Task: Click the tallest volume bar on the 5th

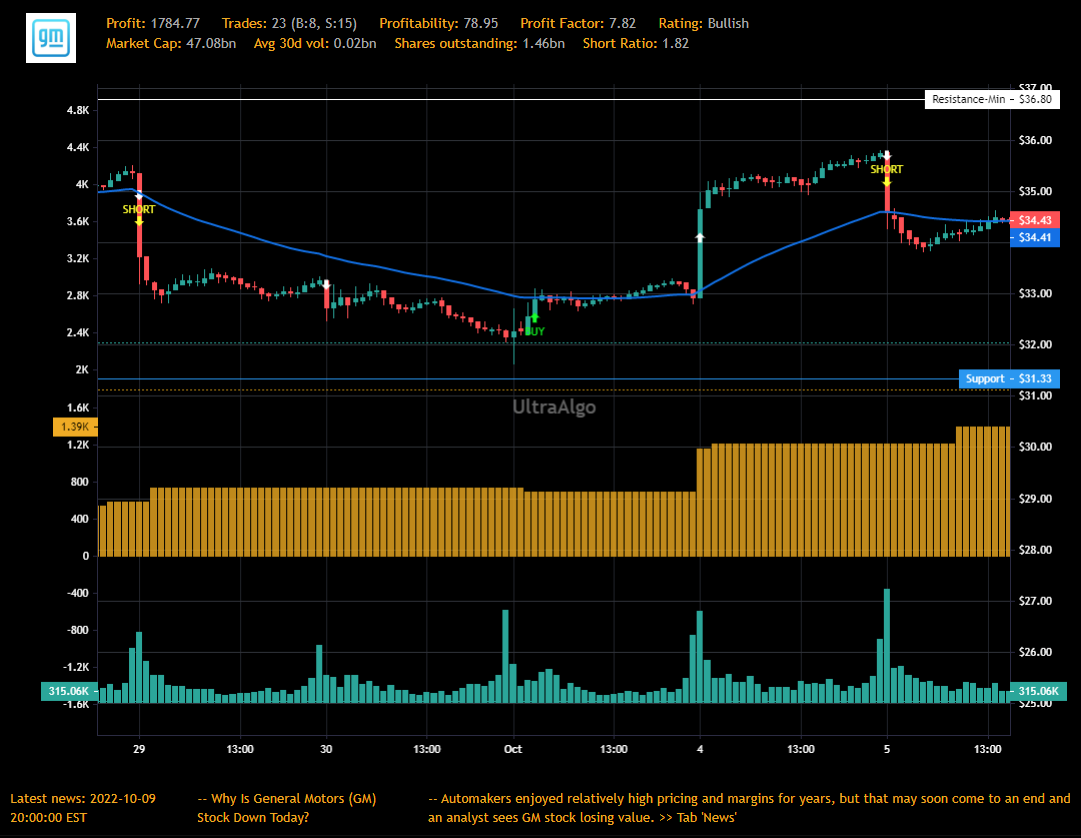Action: [887, 646]
